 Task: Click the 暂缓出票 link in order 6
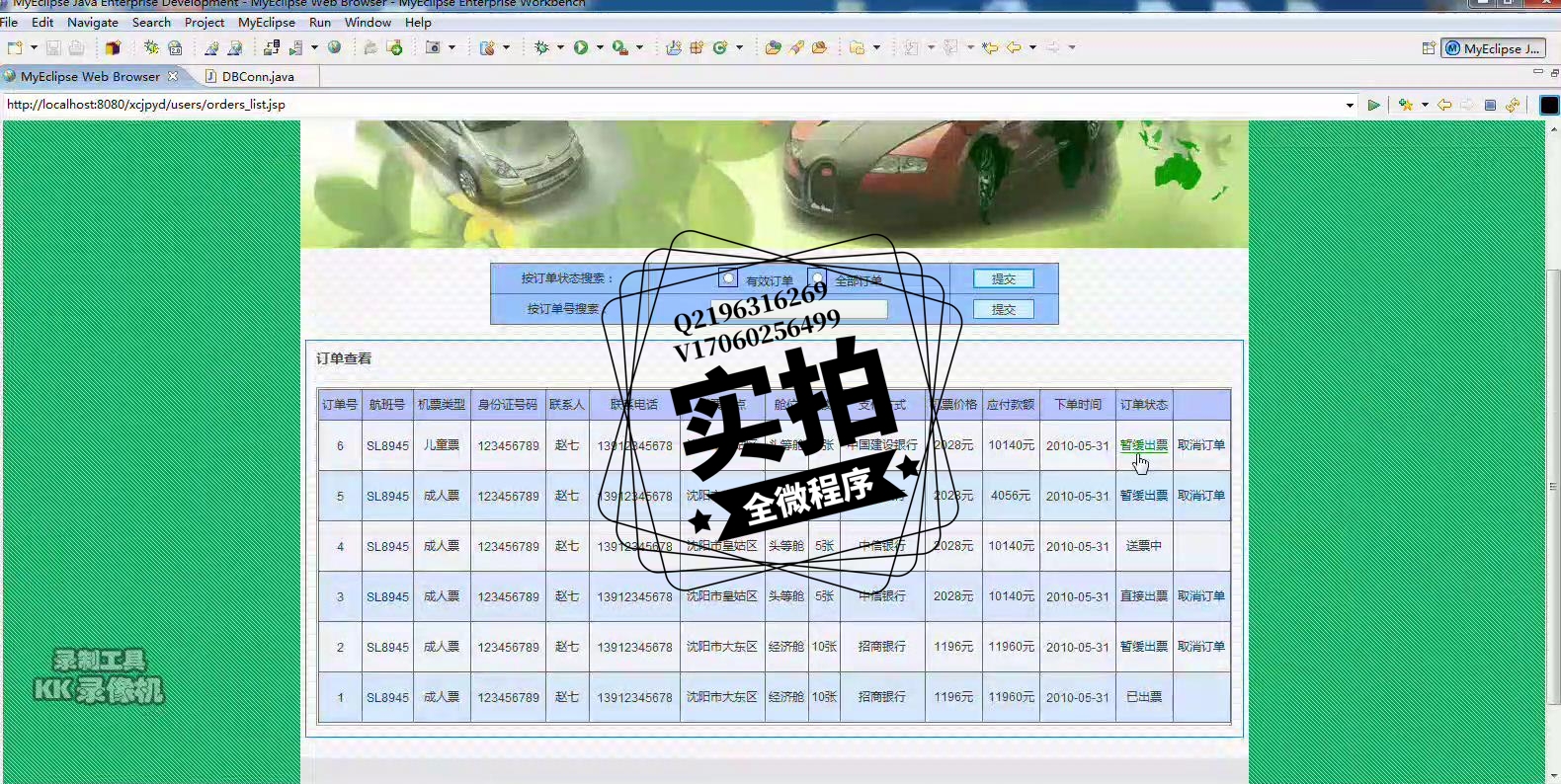(1143, 445)
